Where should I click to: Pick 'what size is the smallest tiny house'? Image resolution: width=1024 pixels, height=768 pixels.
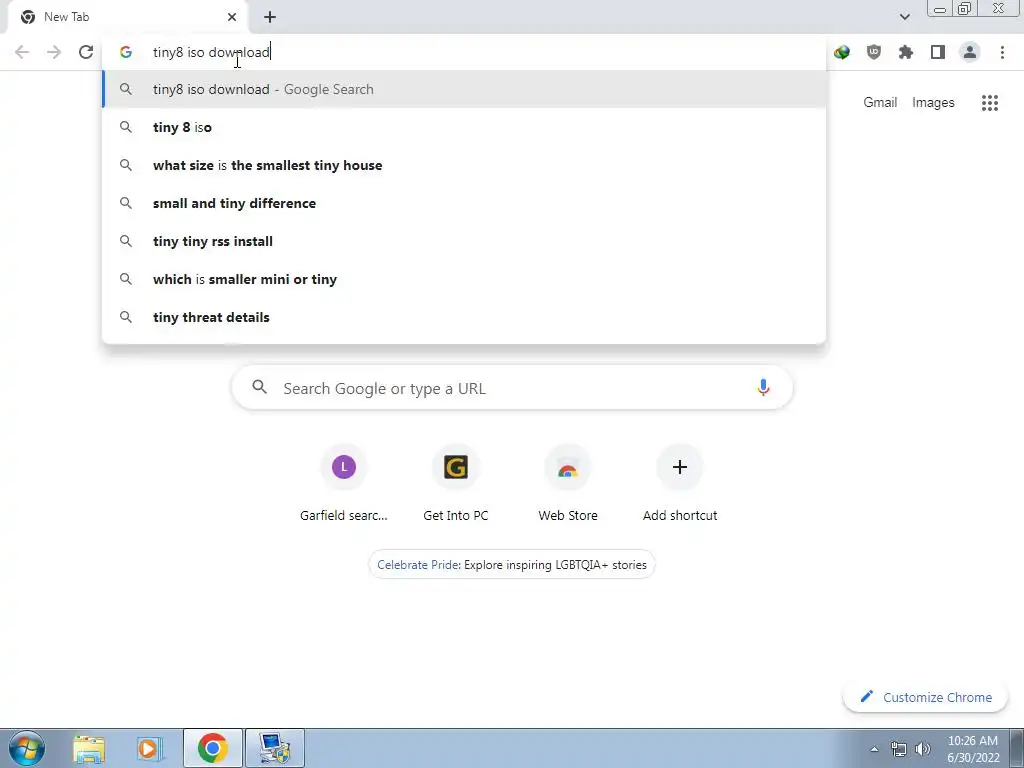pyautogui.click(x=464, y=165)
